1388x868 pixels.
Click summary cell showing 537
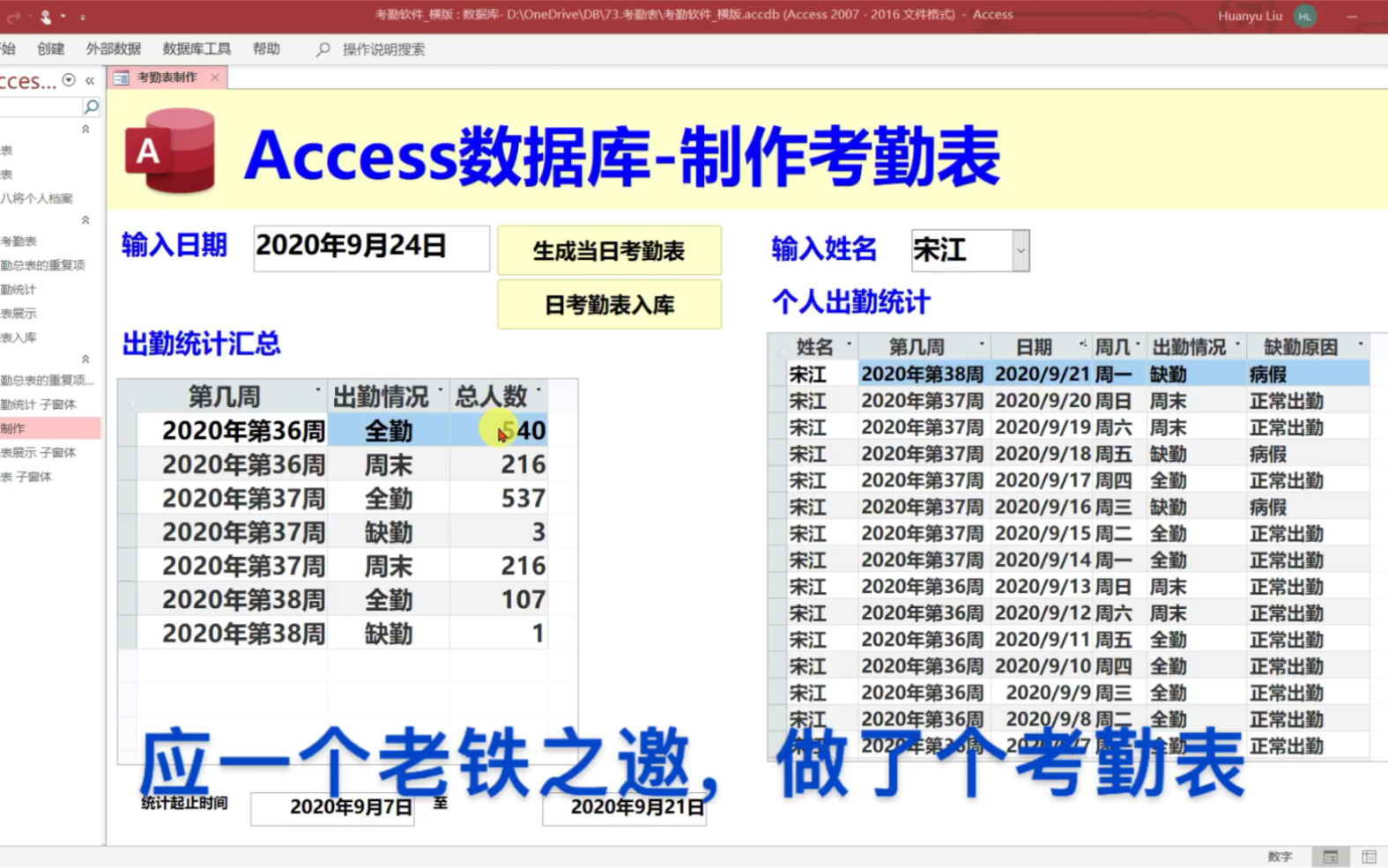tap(499, 499)
